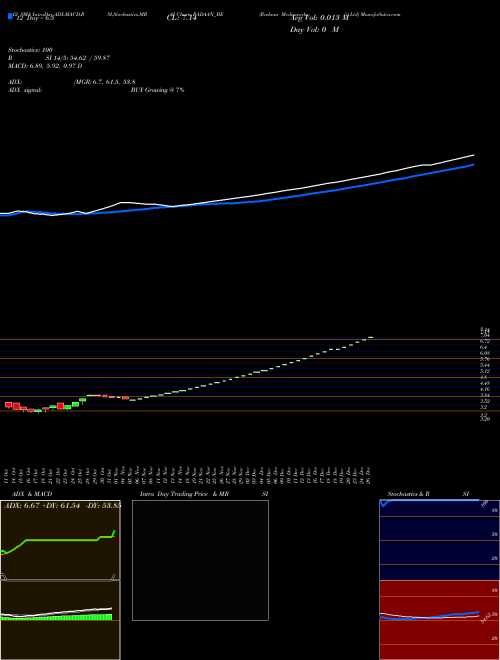
Task: Click the 'Day Vol: 0 M' label
Action: tap(314, 30)
